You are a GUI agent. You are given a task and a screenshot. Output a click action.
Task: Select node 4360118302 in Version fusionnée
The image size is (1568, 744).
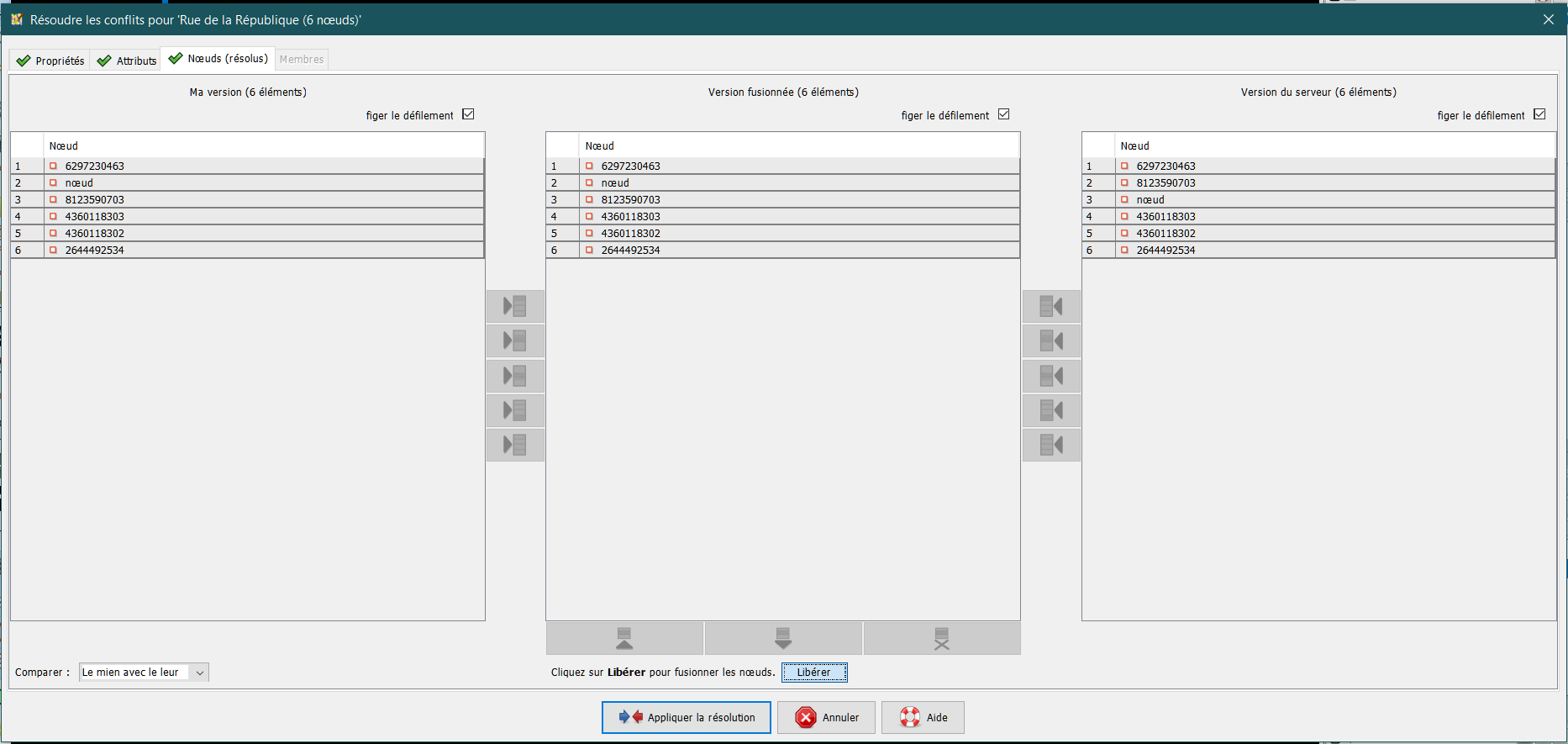[783, 234]
